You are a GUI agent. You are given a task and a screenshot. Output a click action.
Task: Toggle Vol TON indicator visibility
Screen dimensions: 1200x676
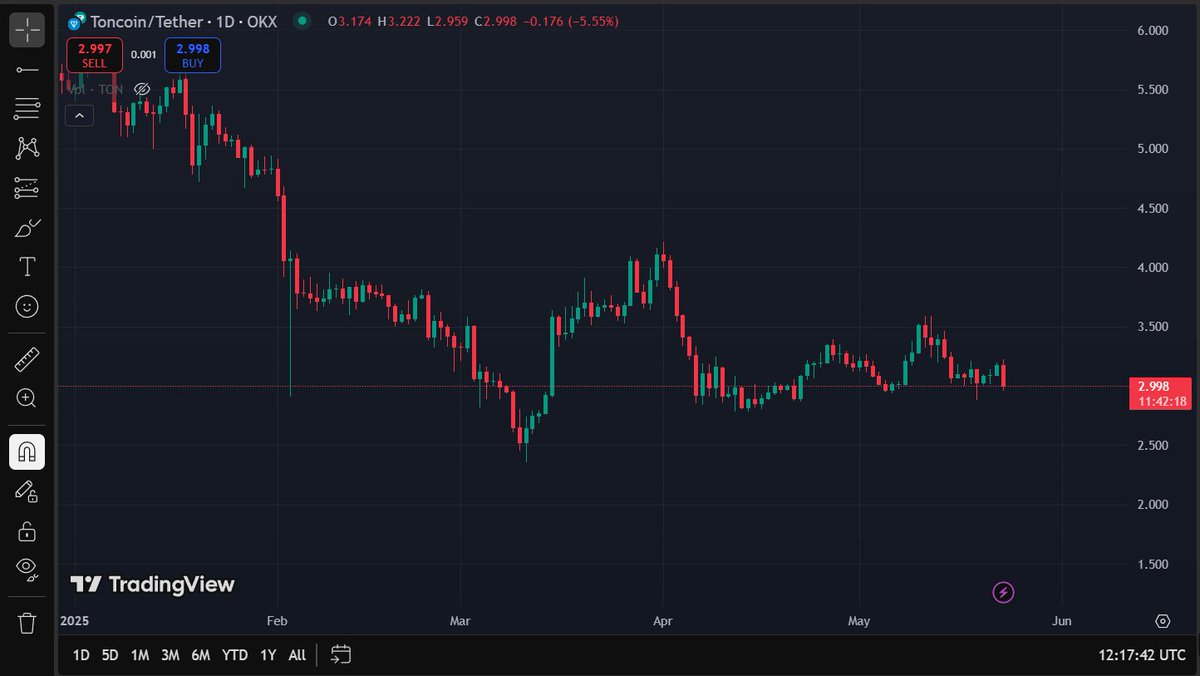click(142, 89)
